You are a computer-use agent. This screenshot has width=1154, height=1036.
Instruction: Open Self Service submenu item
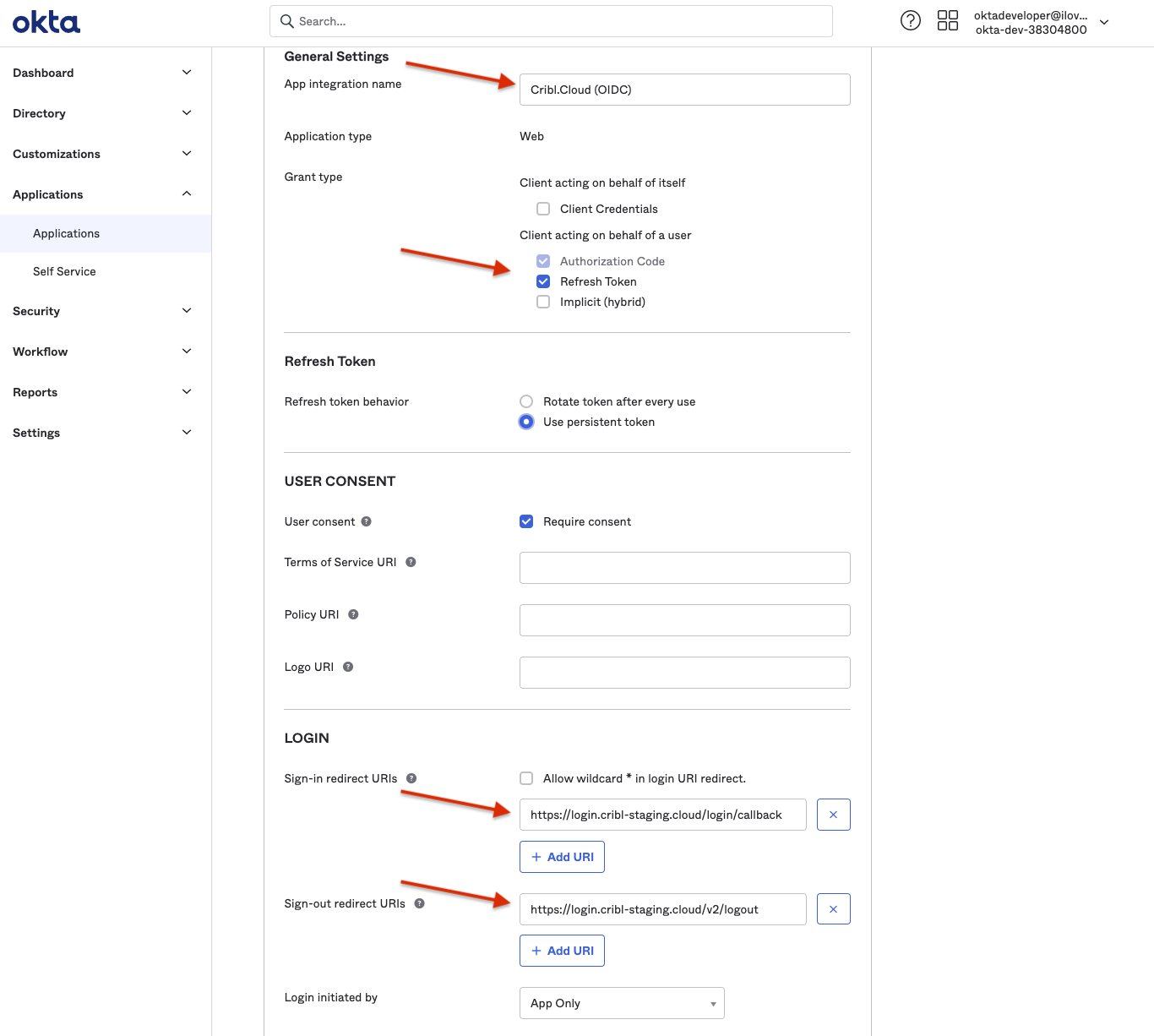click(106, 271)
